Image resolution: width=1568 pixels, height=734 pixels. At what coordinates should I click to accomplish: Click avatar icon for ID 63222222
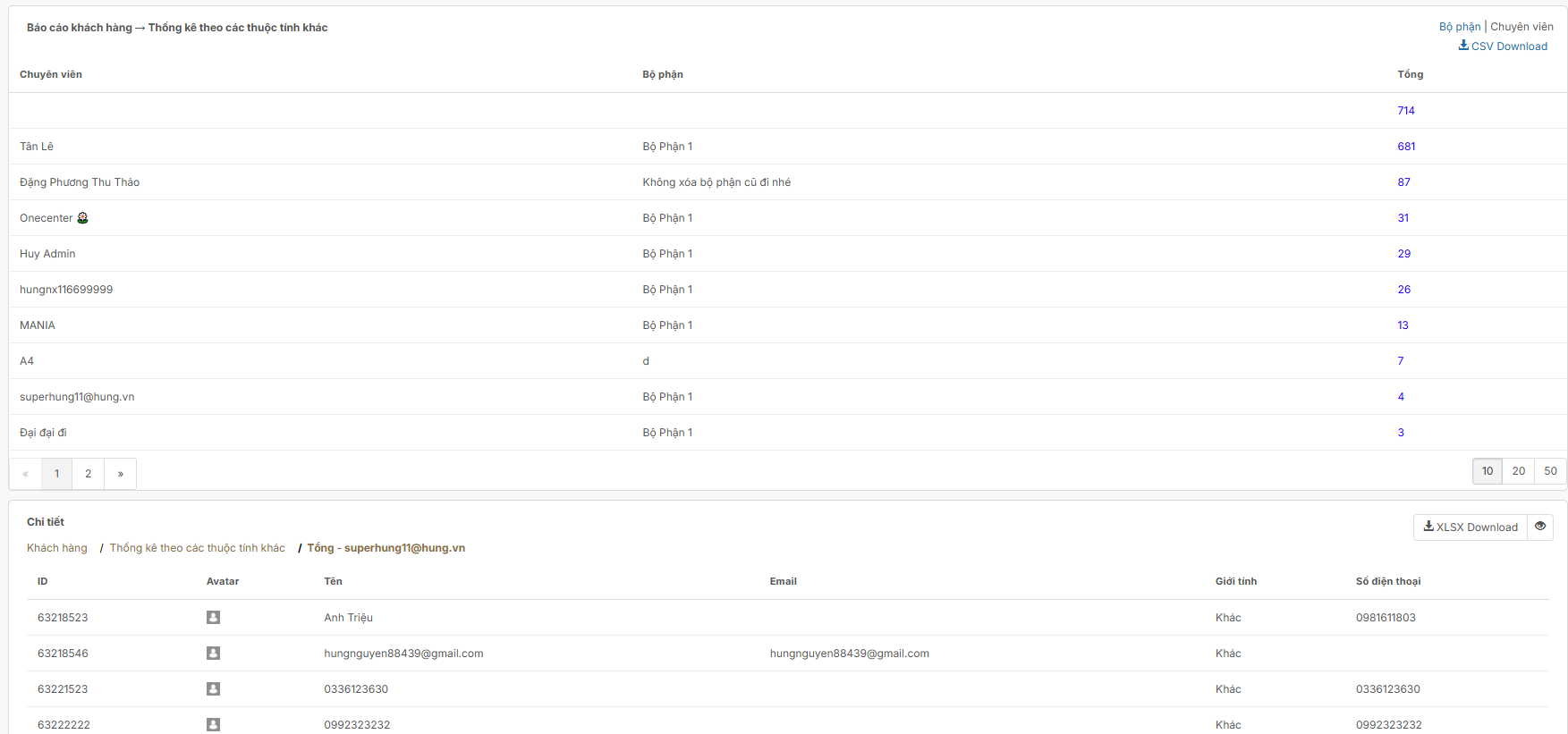(x=213, y=724)
